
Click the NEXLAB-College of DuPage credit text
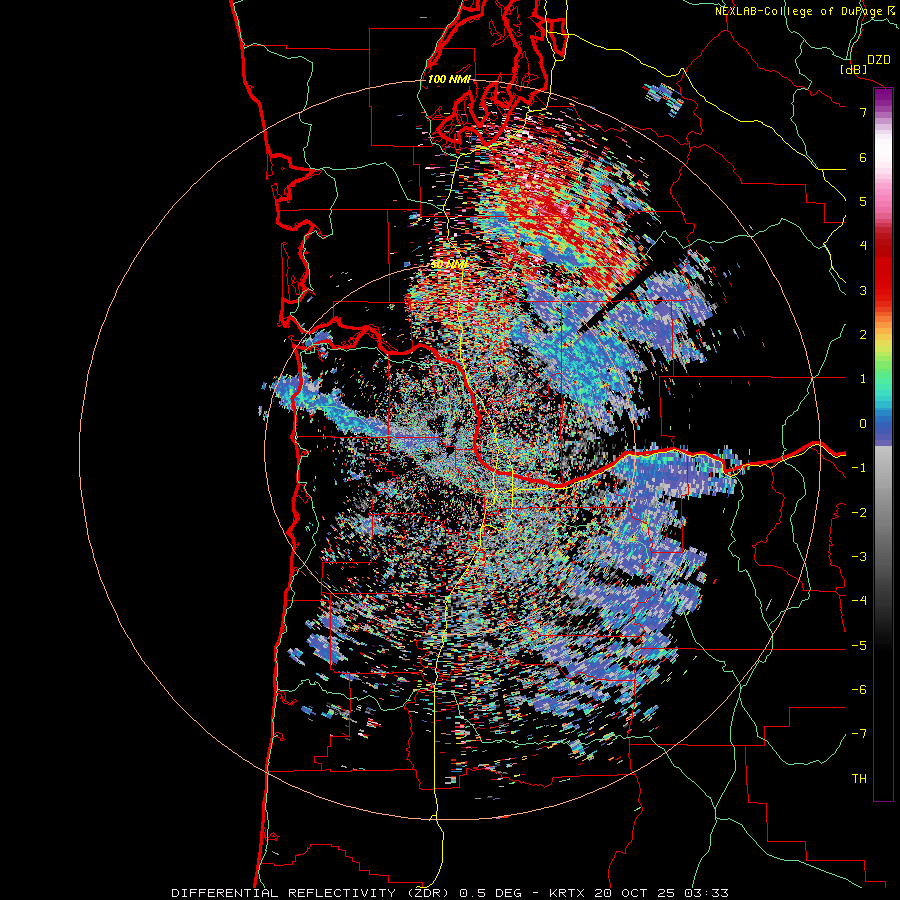[805, 11]
